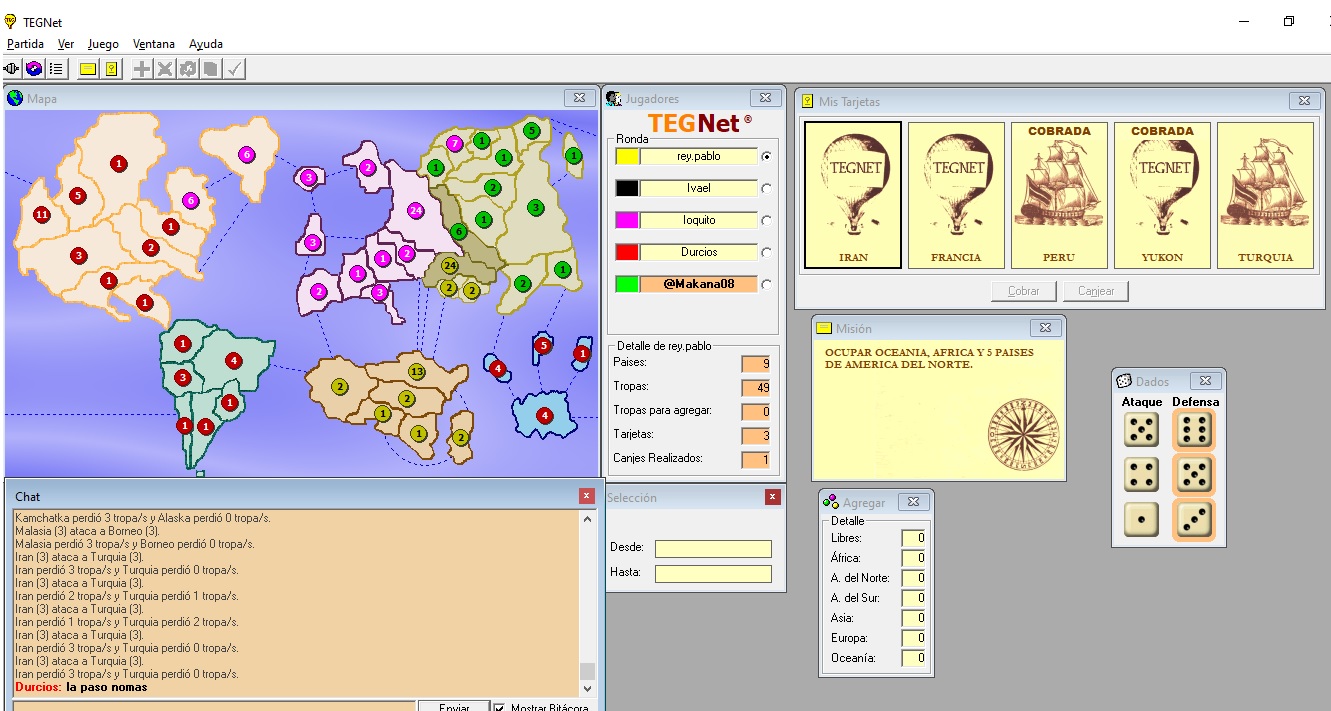Close the Dados window

click(x=1205, y=381)
